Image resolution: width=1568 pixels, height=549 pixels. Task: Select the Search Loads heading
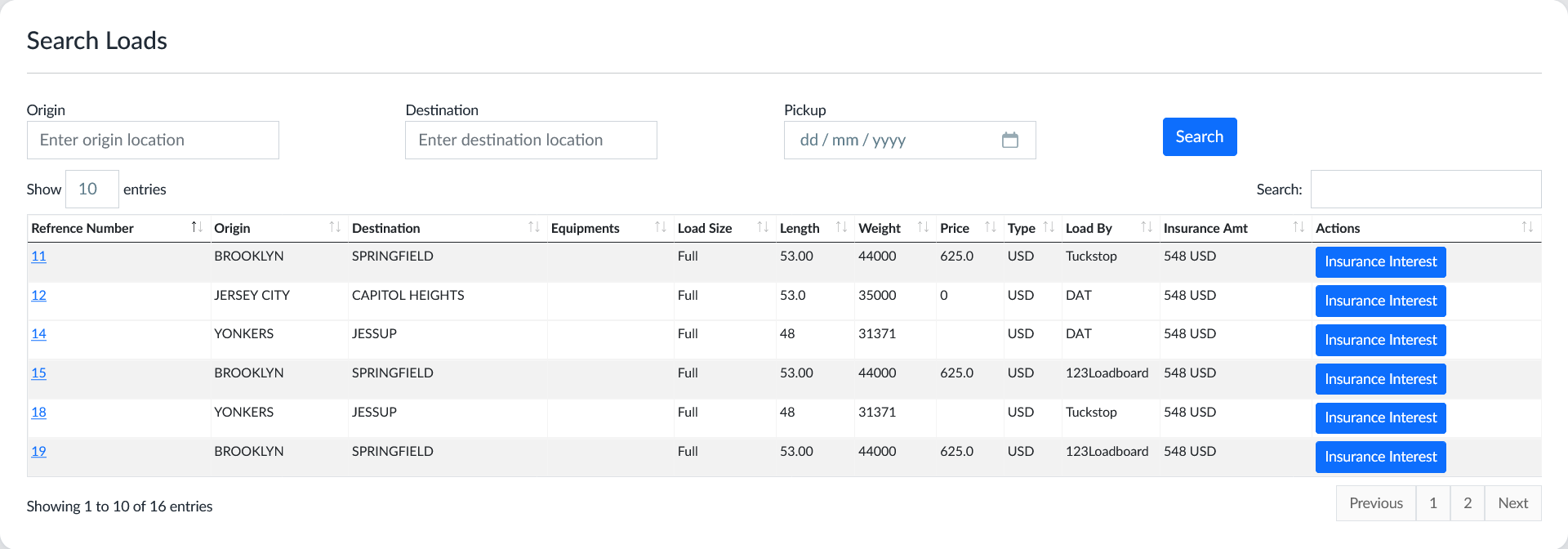pyautogui.click(x=97, y=40)
